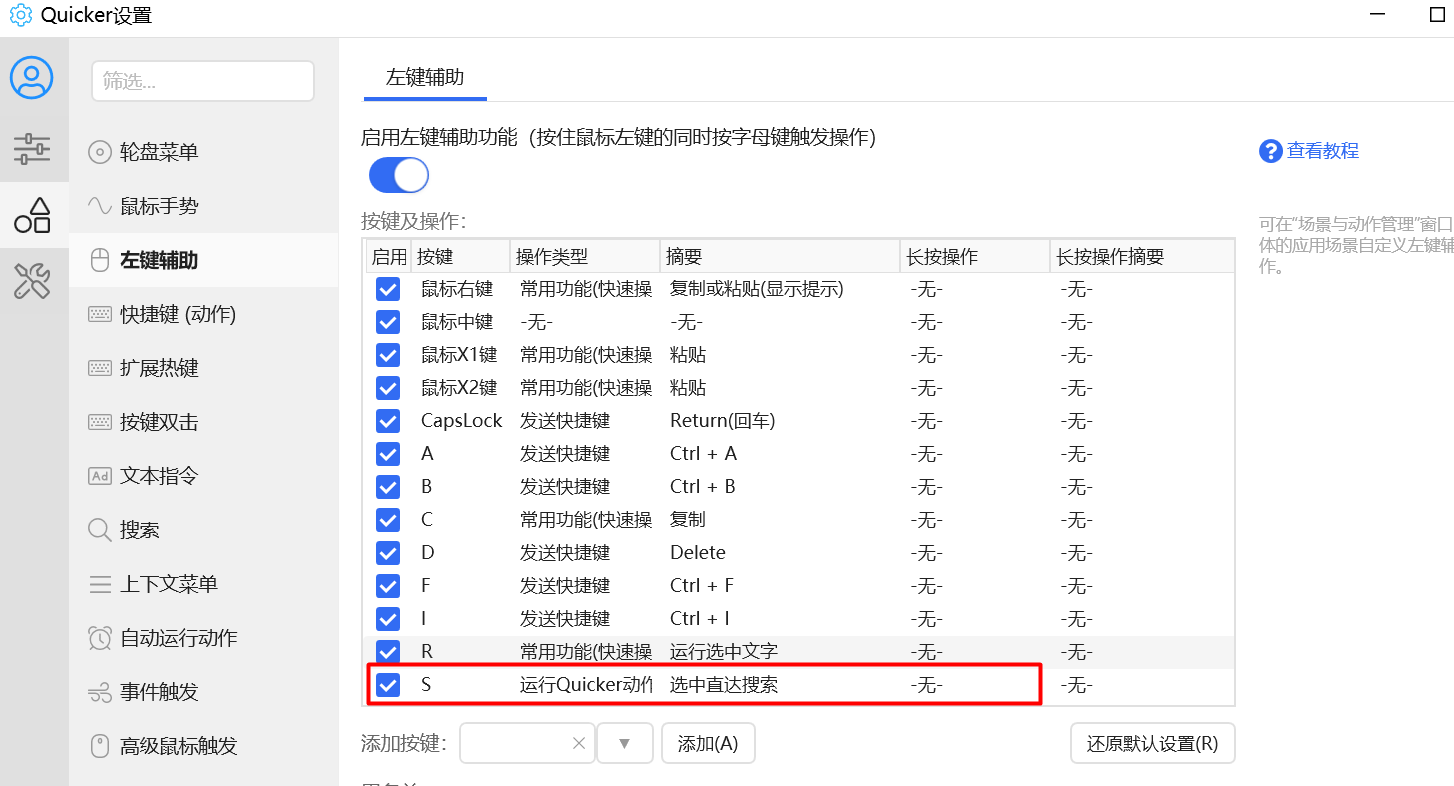Viewport: 1454px width, 786px height.
Task: Disable the S key row checkbox
Action: pos(387,685)
